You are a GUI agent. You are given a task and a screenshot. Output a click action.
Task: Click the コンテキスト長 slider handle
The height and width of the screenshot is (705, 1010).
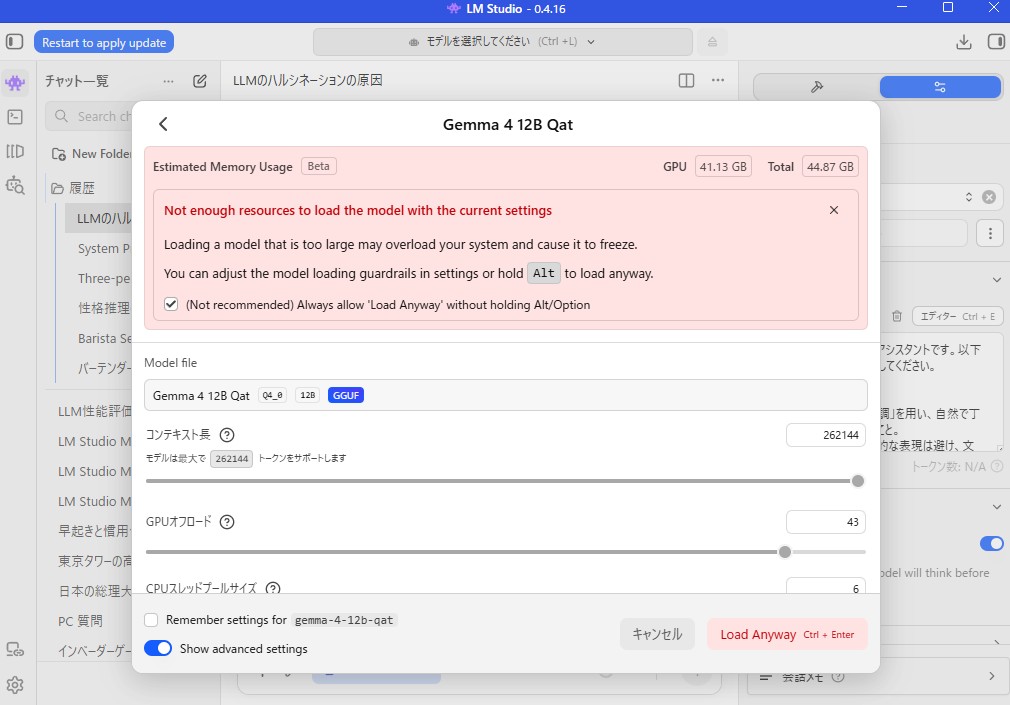point(857,481)
